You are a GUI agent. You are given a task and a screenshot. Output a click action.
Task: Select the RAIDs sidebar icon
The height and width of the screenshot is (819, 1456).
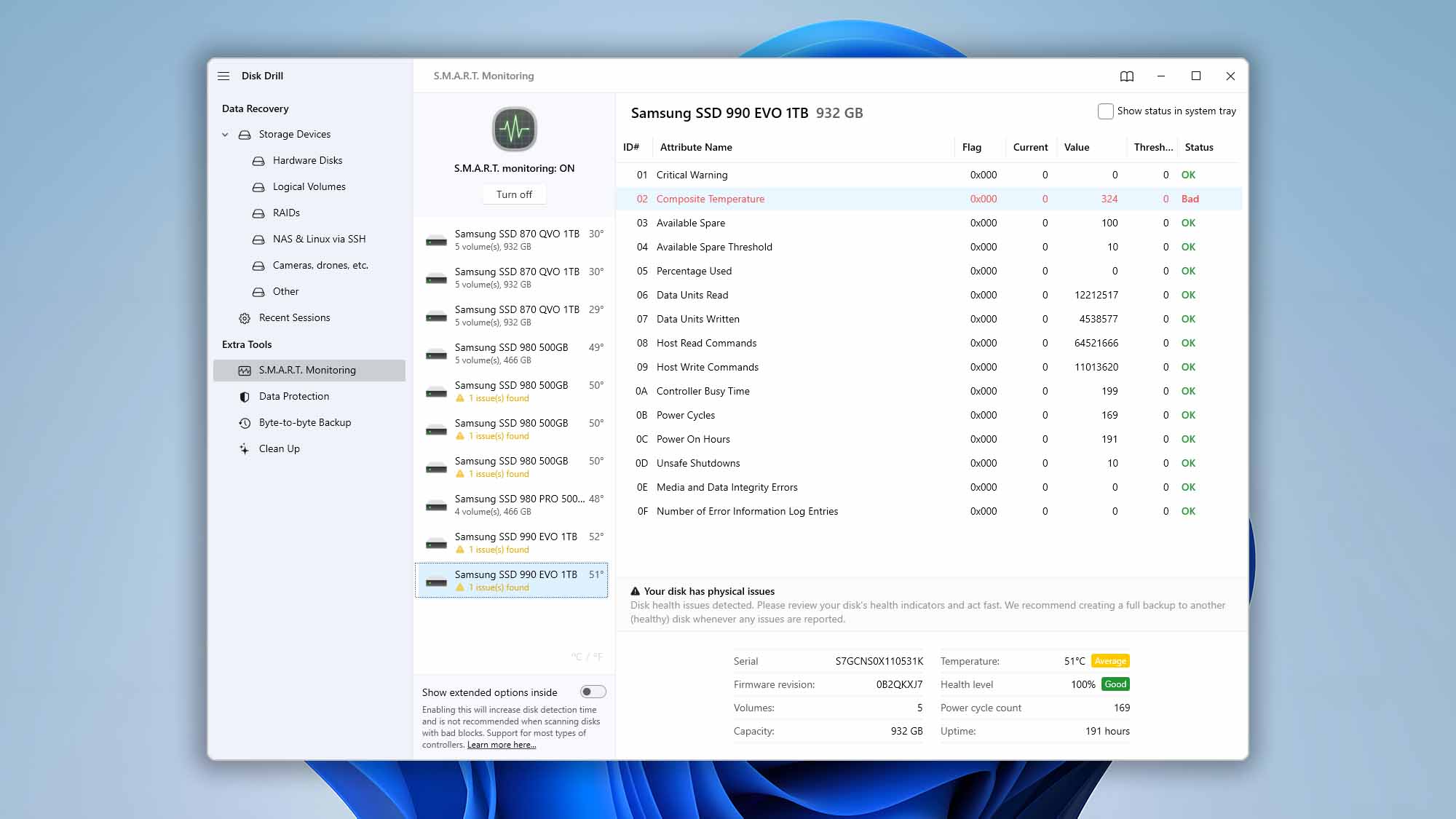[x=258, y=213]
